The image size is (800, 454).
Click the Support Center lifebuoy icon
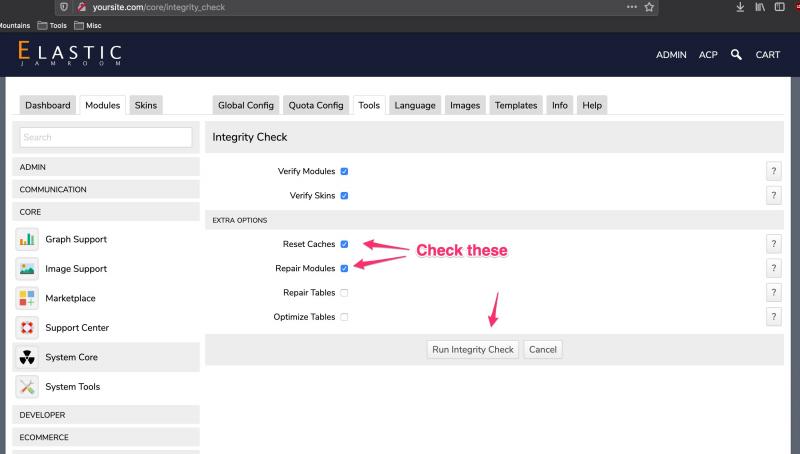coord(28,328)
